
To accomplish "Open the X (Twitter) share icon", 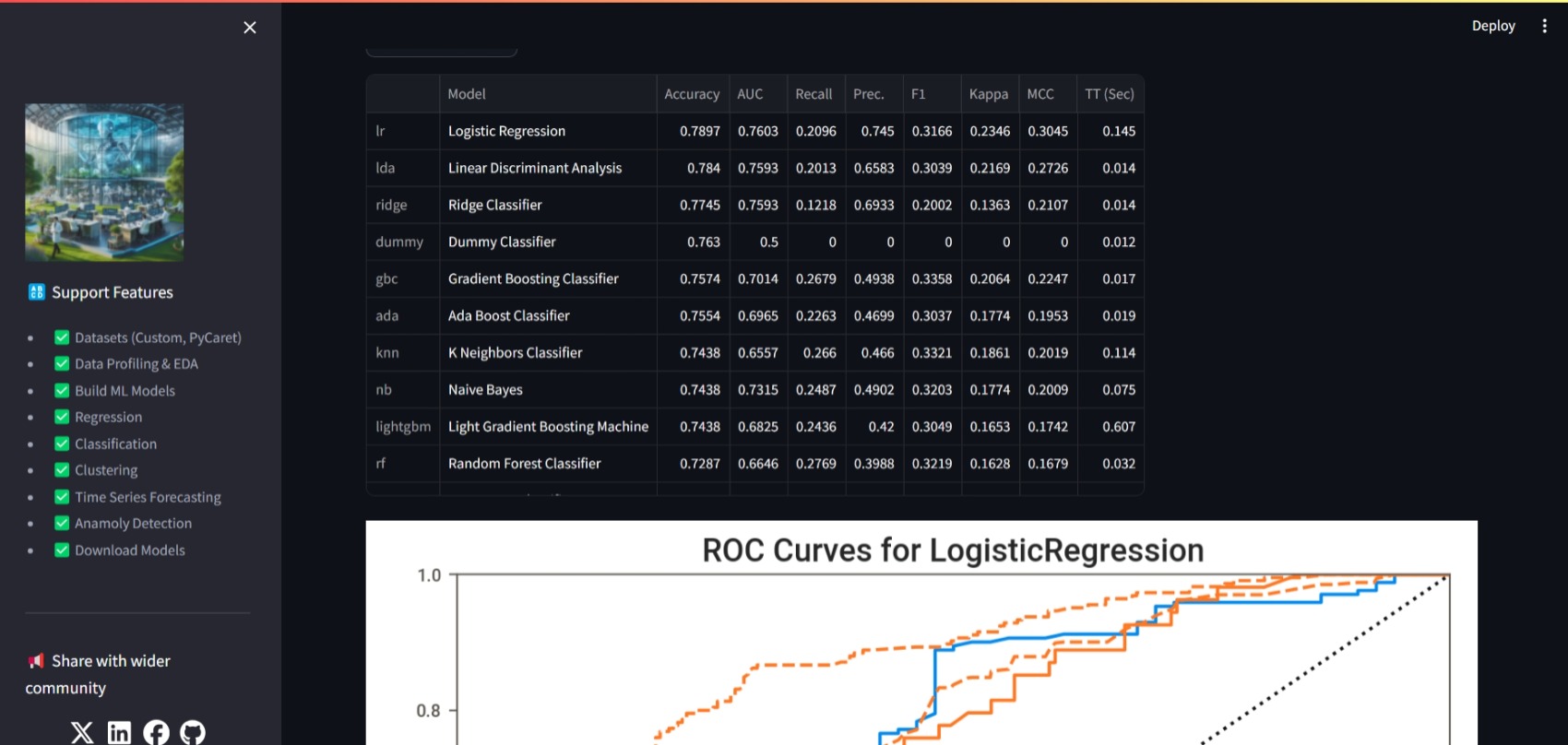I will 82,732.
